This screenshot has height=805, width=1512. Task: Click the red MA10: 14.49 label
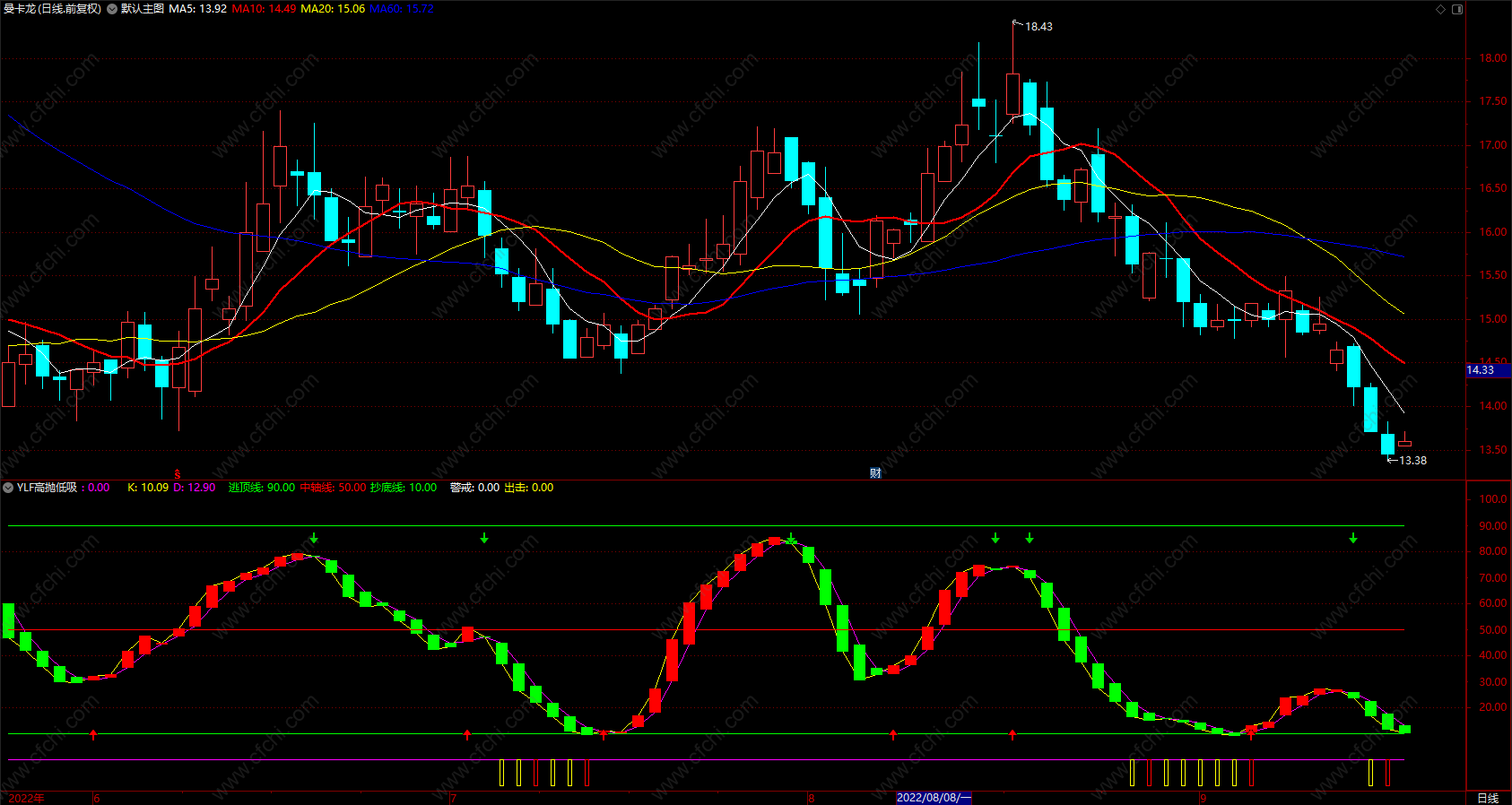pos(264,9)
